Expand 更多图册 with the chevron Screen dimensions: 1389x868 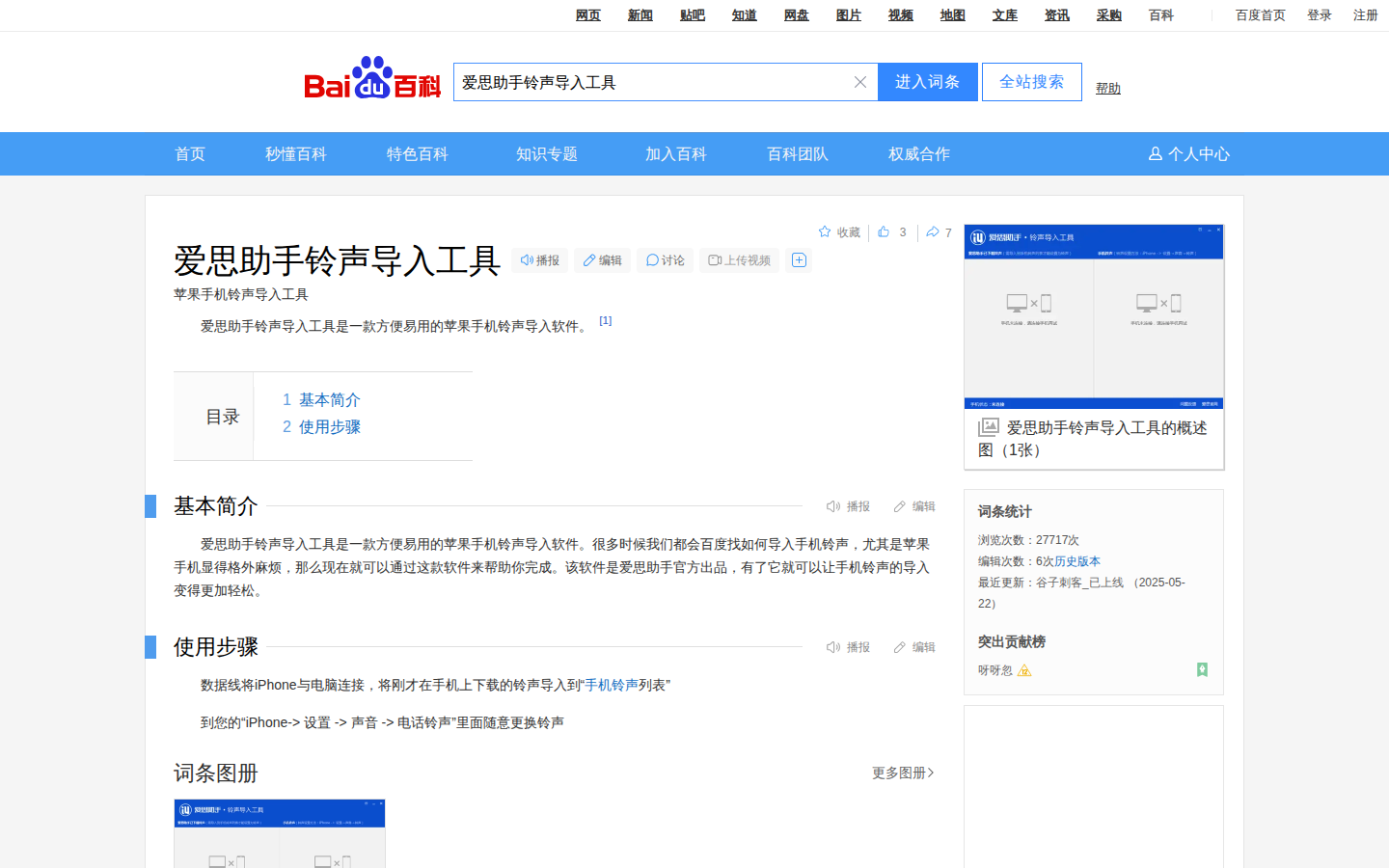[904, 773]
